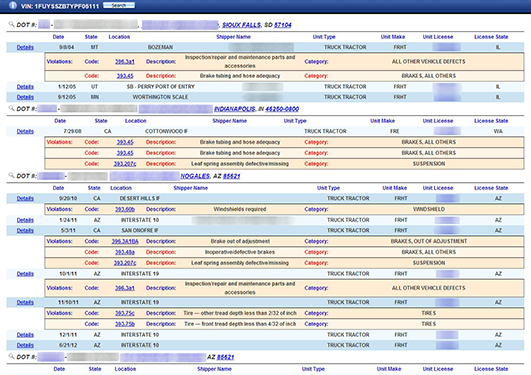This screenshot has height=375, width=531.
Task: Click violation code 393.60b
Action: tap(125, 209)
